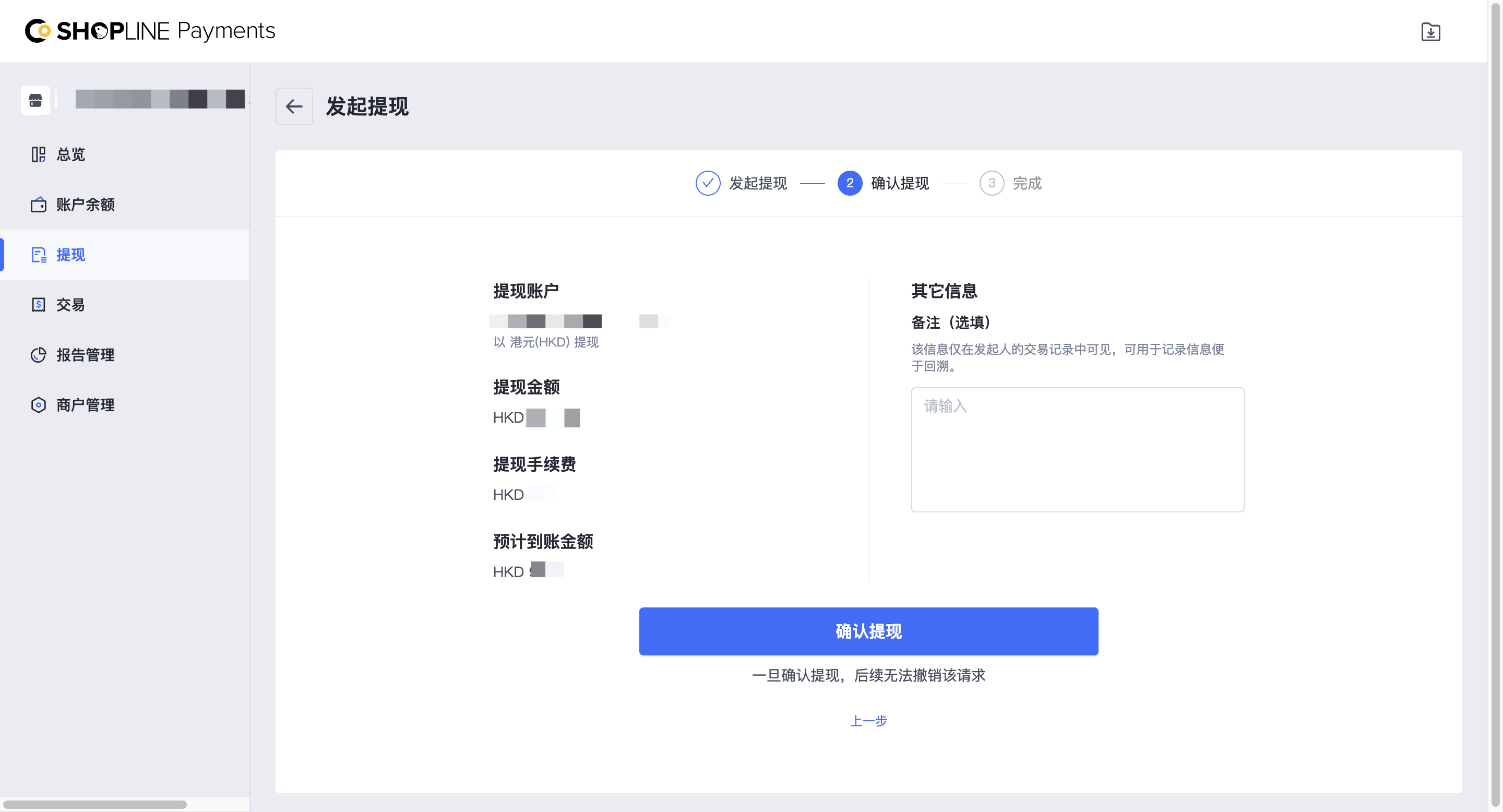Open the download center icon
Viewport: 1503px width, 812px height.
pyautogui.click(x=1430, y=31)
